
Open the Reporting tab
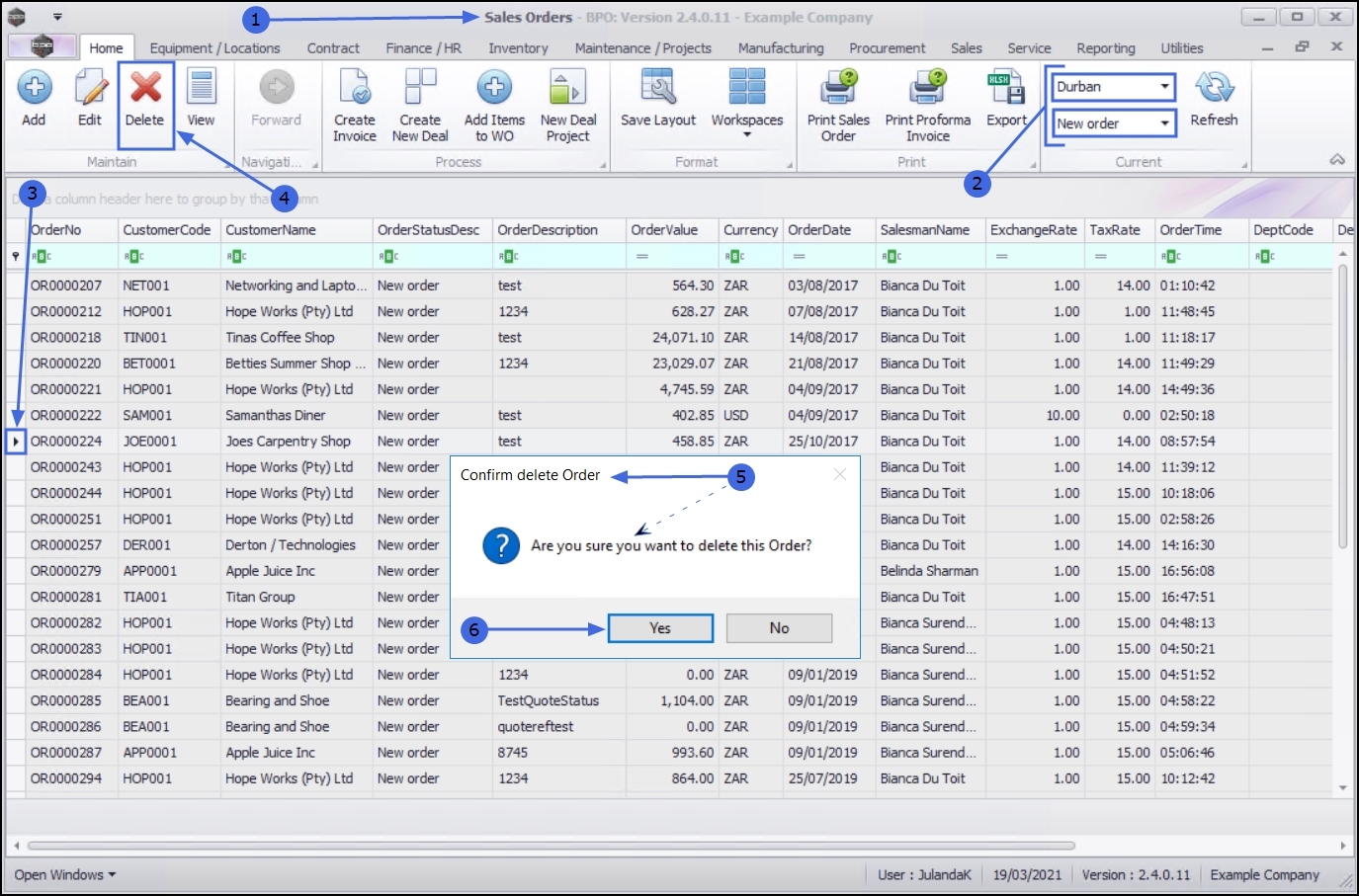pyautogui.click(x=1105, y=47)
